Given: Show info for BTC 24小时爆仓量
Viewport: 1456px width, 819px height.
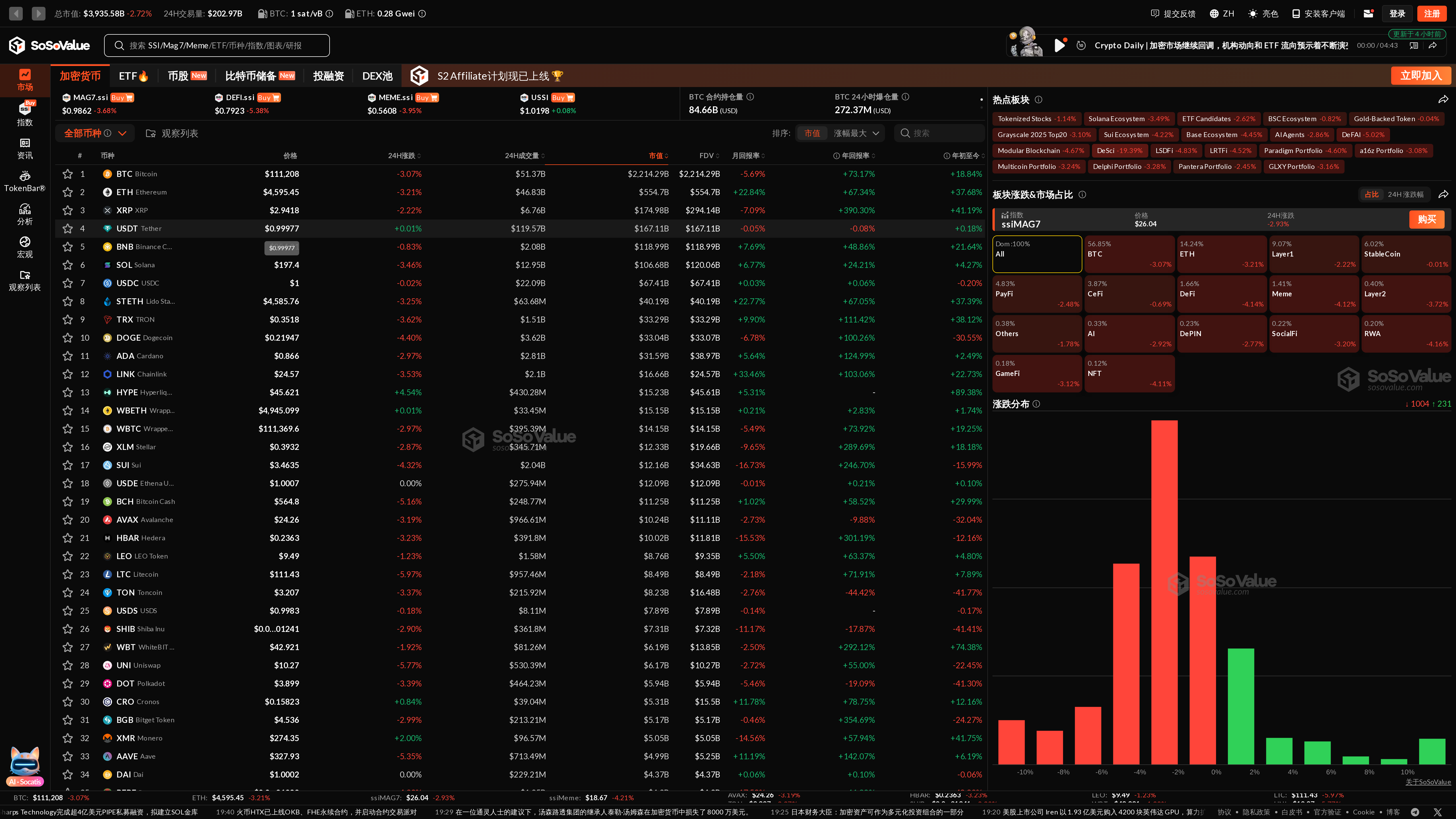Looking at the screenshot, I should pyautogui.click(x=905, y=97).
